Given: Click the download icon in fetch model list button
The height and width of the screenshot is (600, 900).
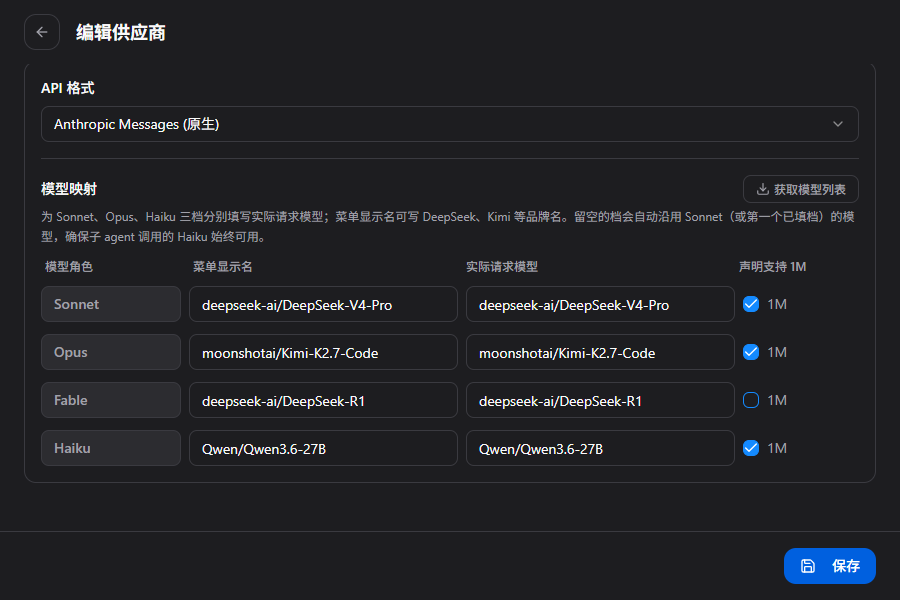Looking at the screenshot, I should pos(762,189).
